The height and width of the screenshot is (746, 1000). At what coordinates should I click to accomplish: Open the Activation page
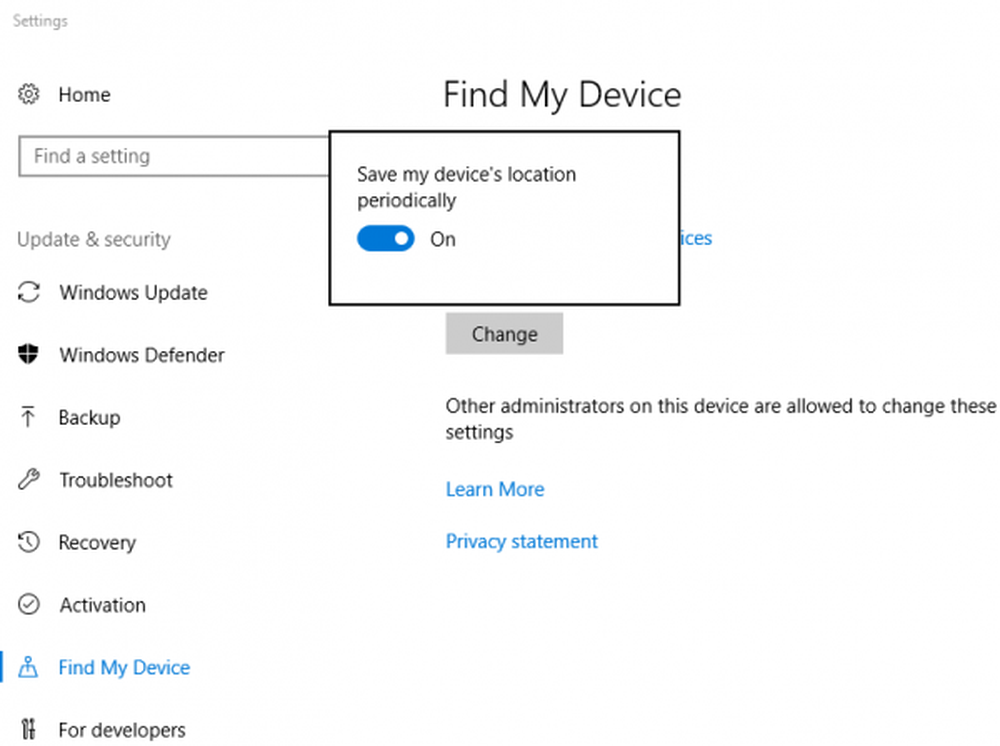point(102,605)
